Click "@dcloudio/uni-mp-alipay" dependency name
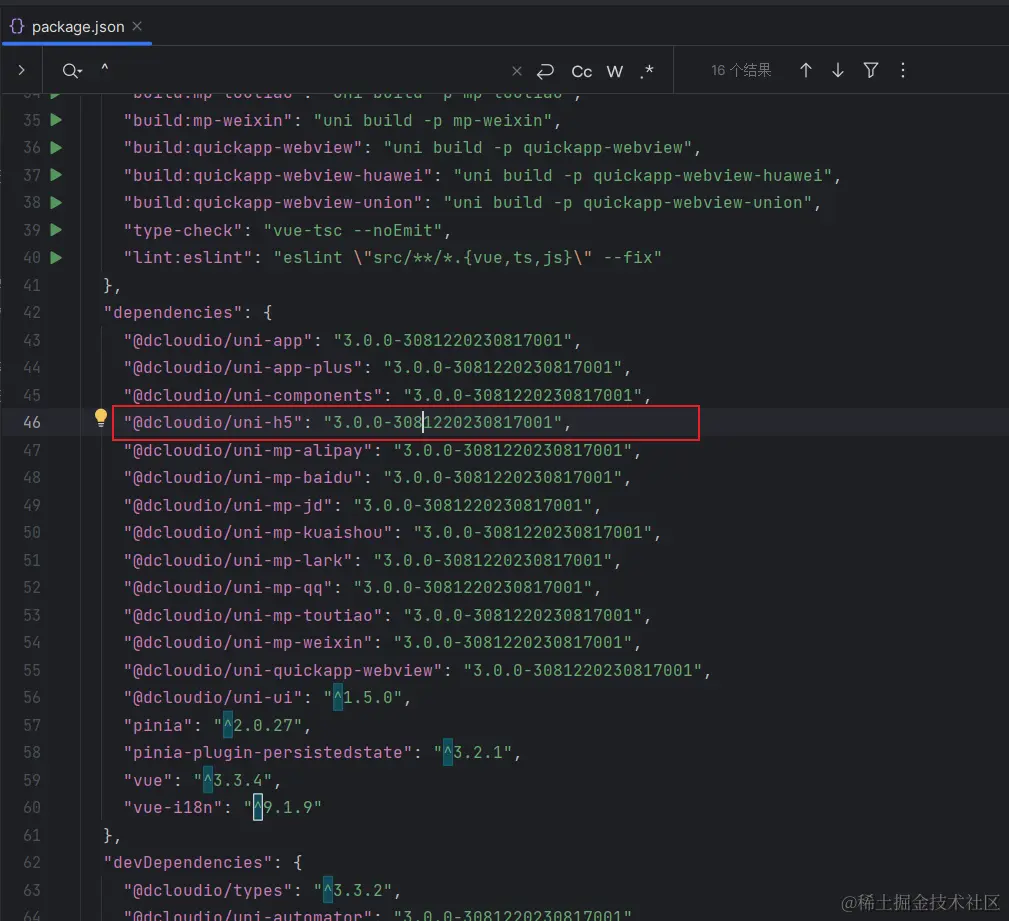1009x921 pixels. tap(248, 450)
